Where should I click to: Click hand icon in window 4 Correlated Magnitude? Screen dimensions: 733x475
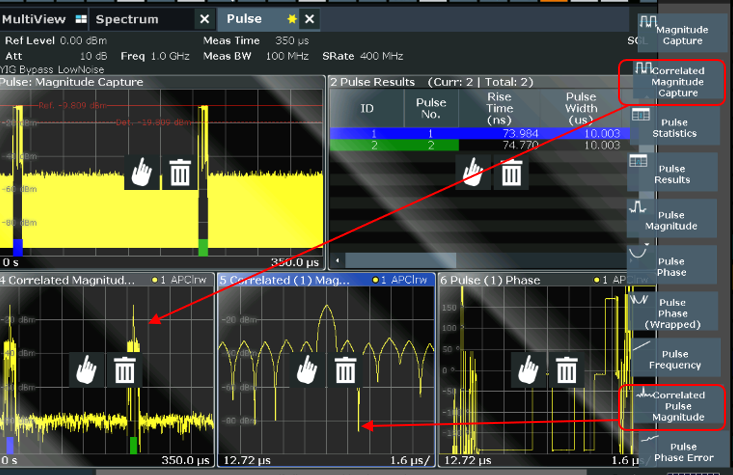click(86, 371)
